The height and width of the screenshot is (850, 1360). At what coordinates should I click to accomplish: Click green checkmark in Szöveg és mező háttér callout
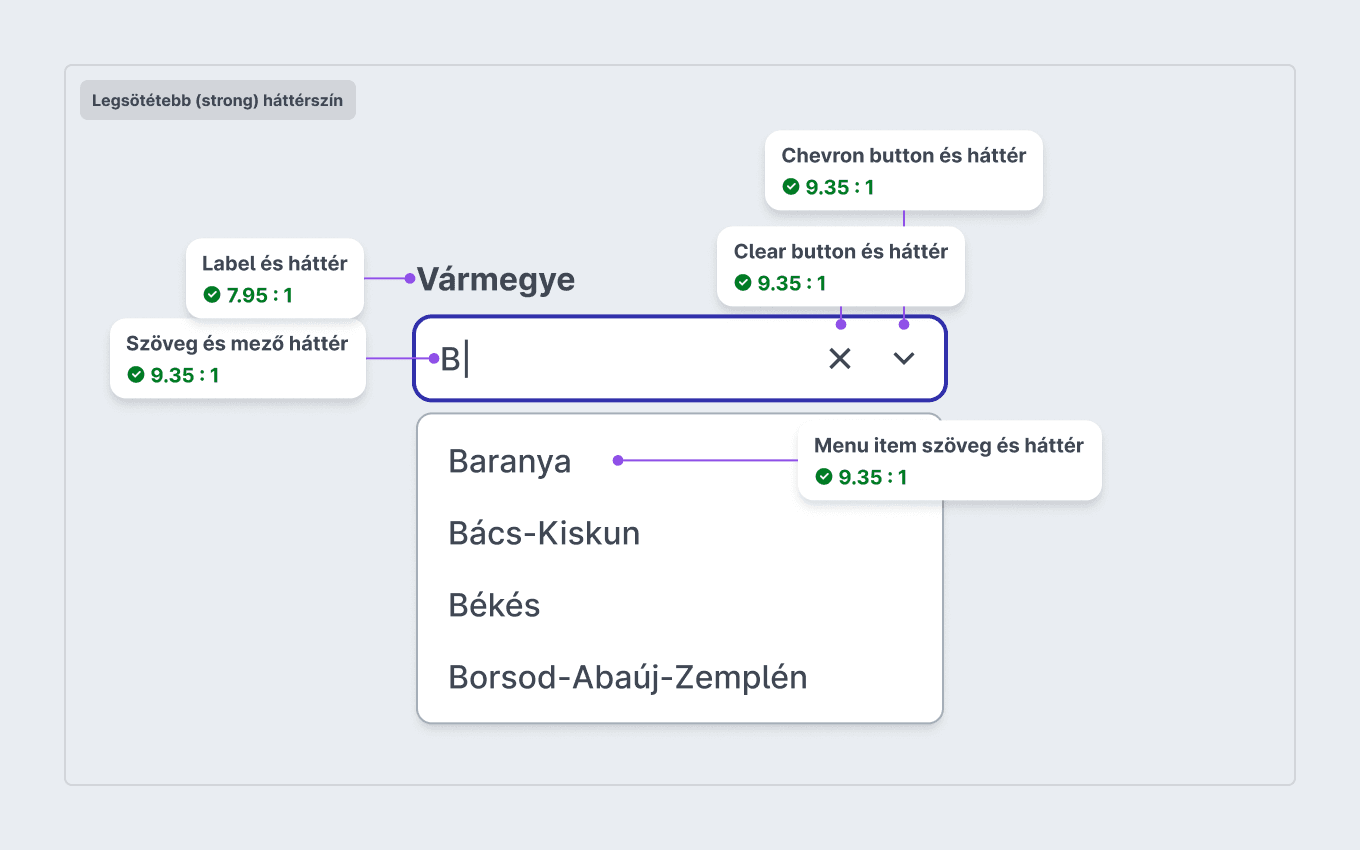click(136, 375)
